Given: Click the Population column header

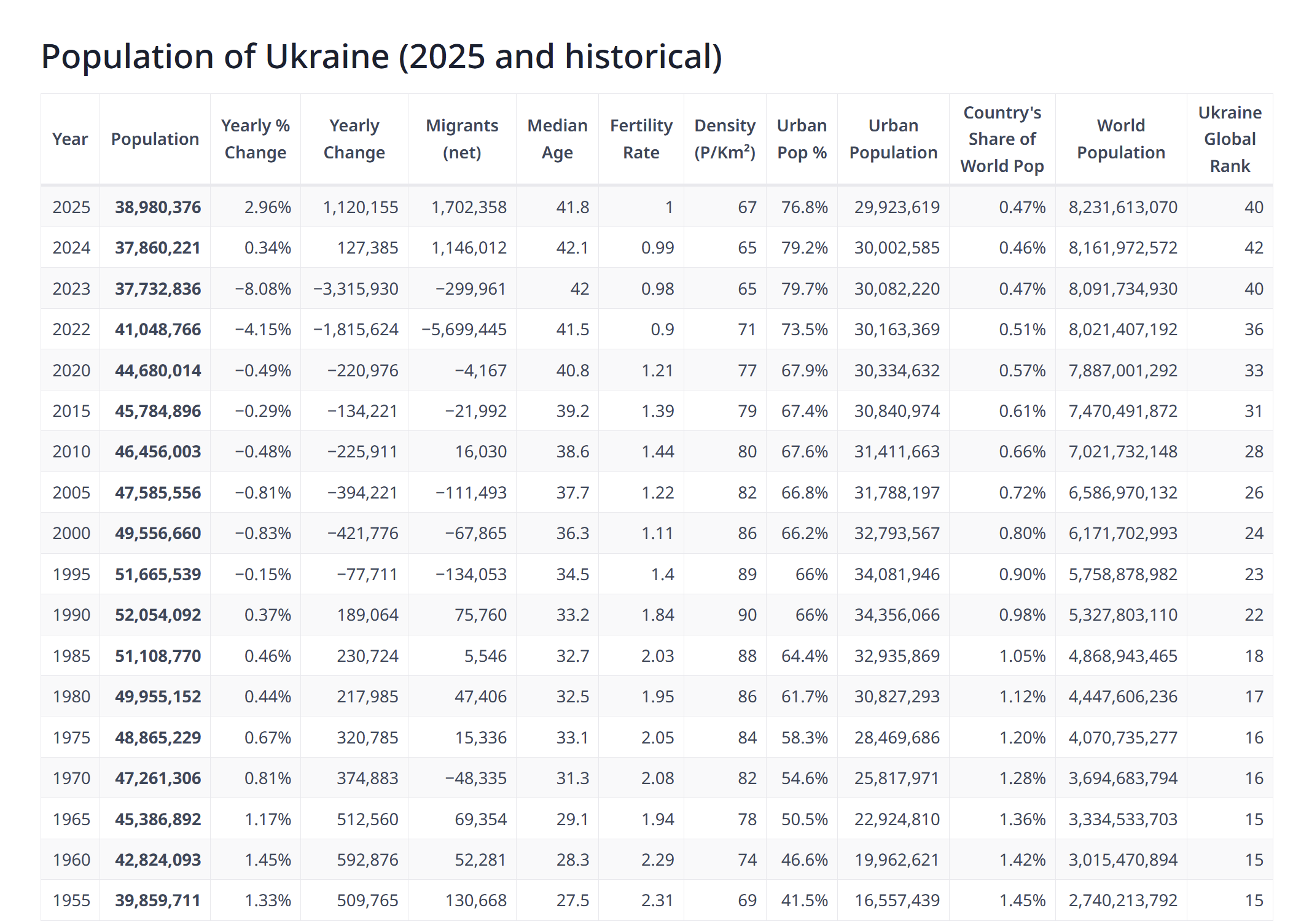Looking at the screenshot, I should pyautogui.click(x=155, y=139).
